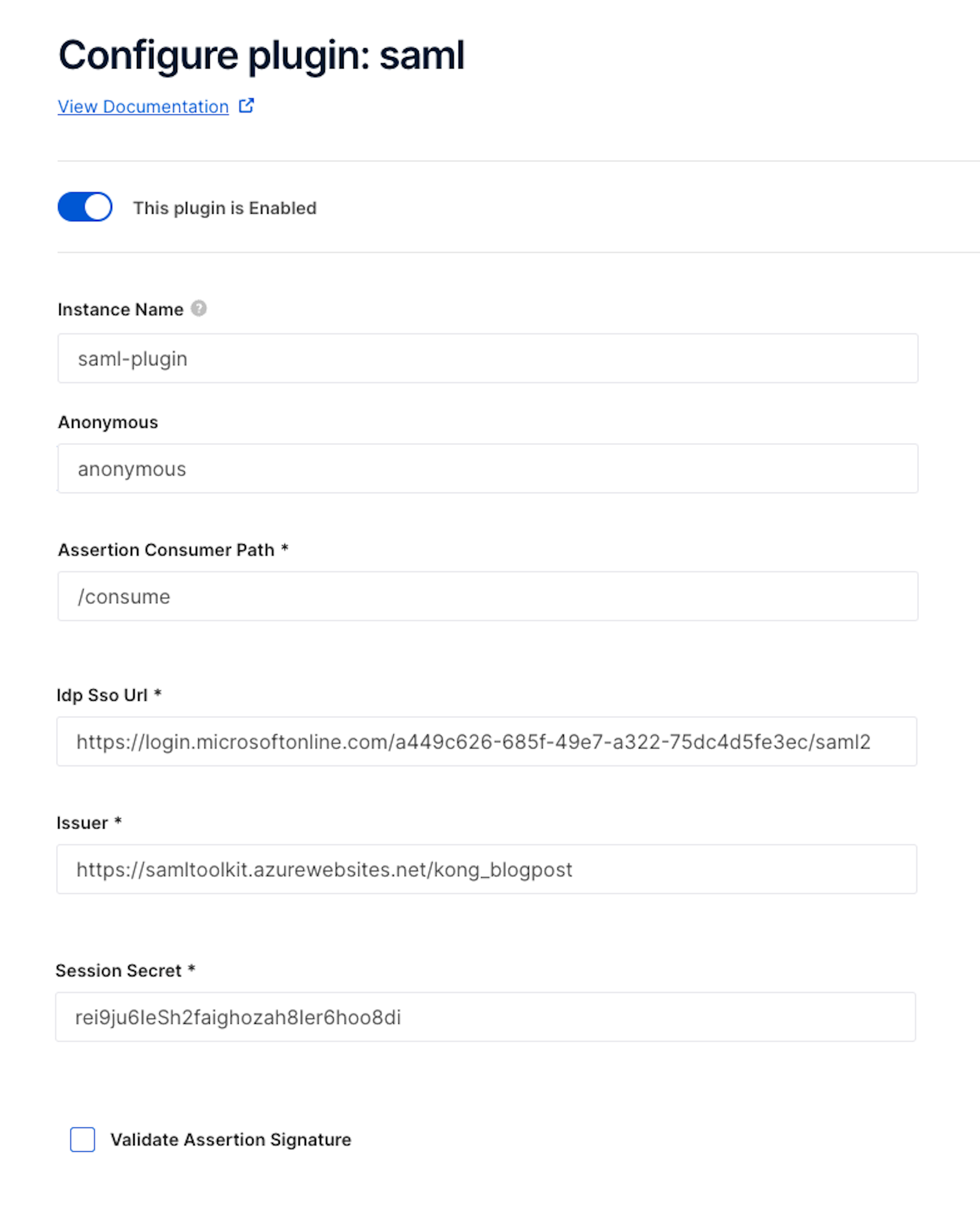Click the external link icon beside View Documentation
This screenshot has width=980, height=1221.
point(246,105)
